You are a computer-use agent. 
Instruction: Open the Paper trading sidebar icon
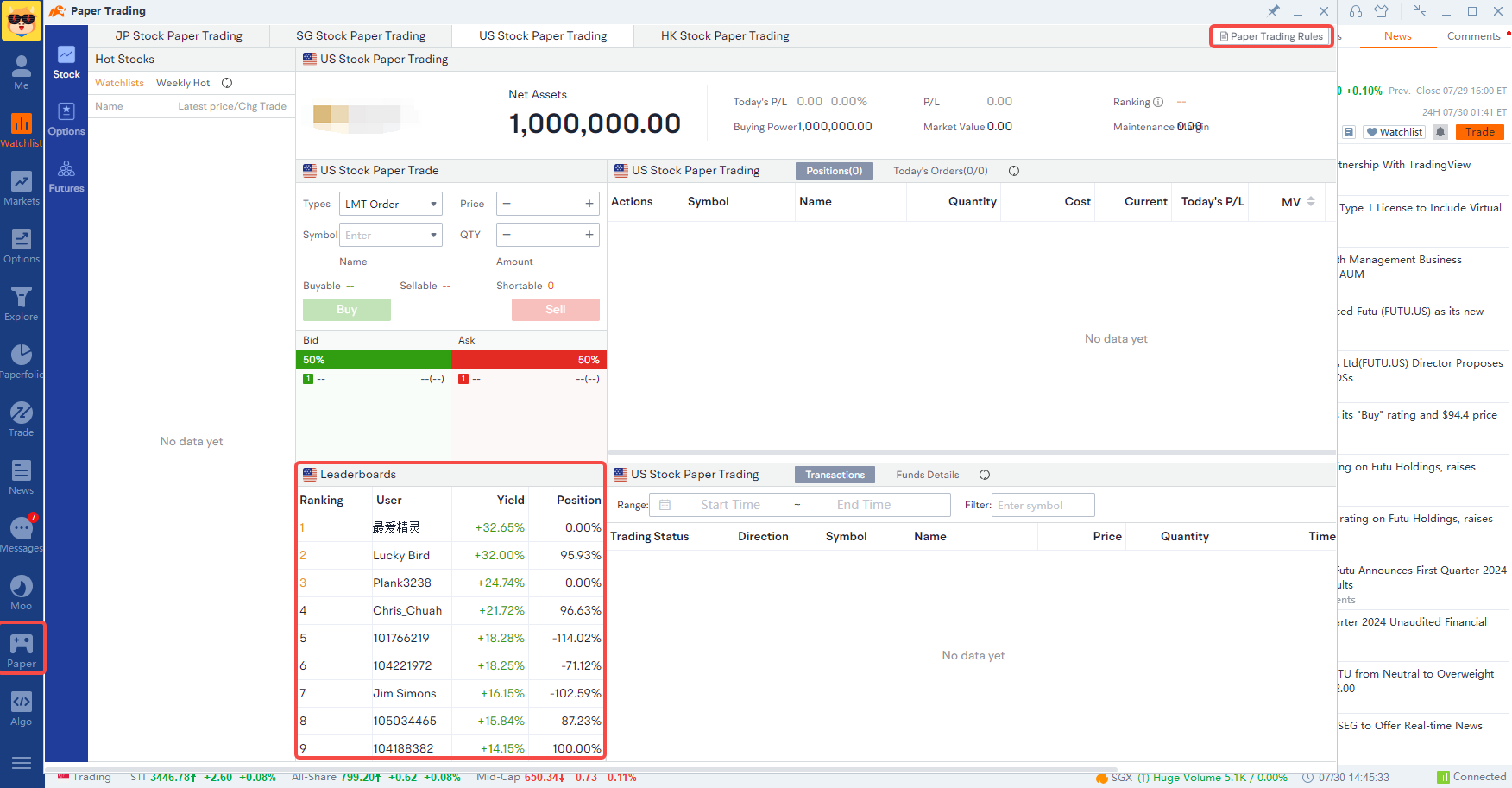[22, 650]
